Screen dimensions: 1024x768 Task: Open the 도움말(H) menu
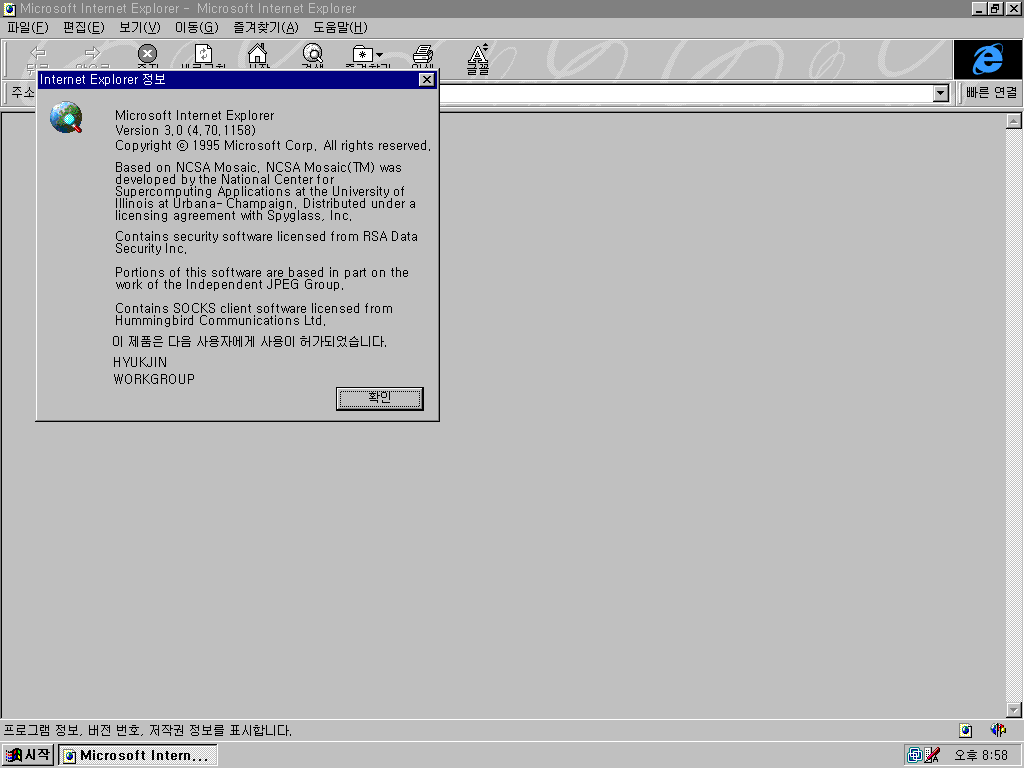pyautogui.click(x=340, y=27)
